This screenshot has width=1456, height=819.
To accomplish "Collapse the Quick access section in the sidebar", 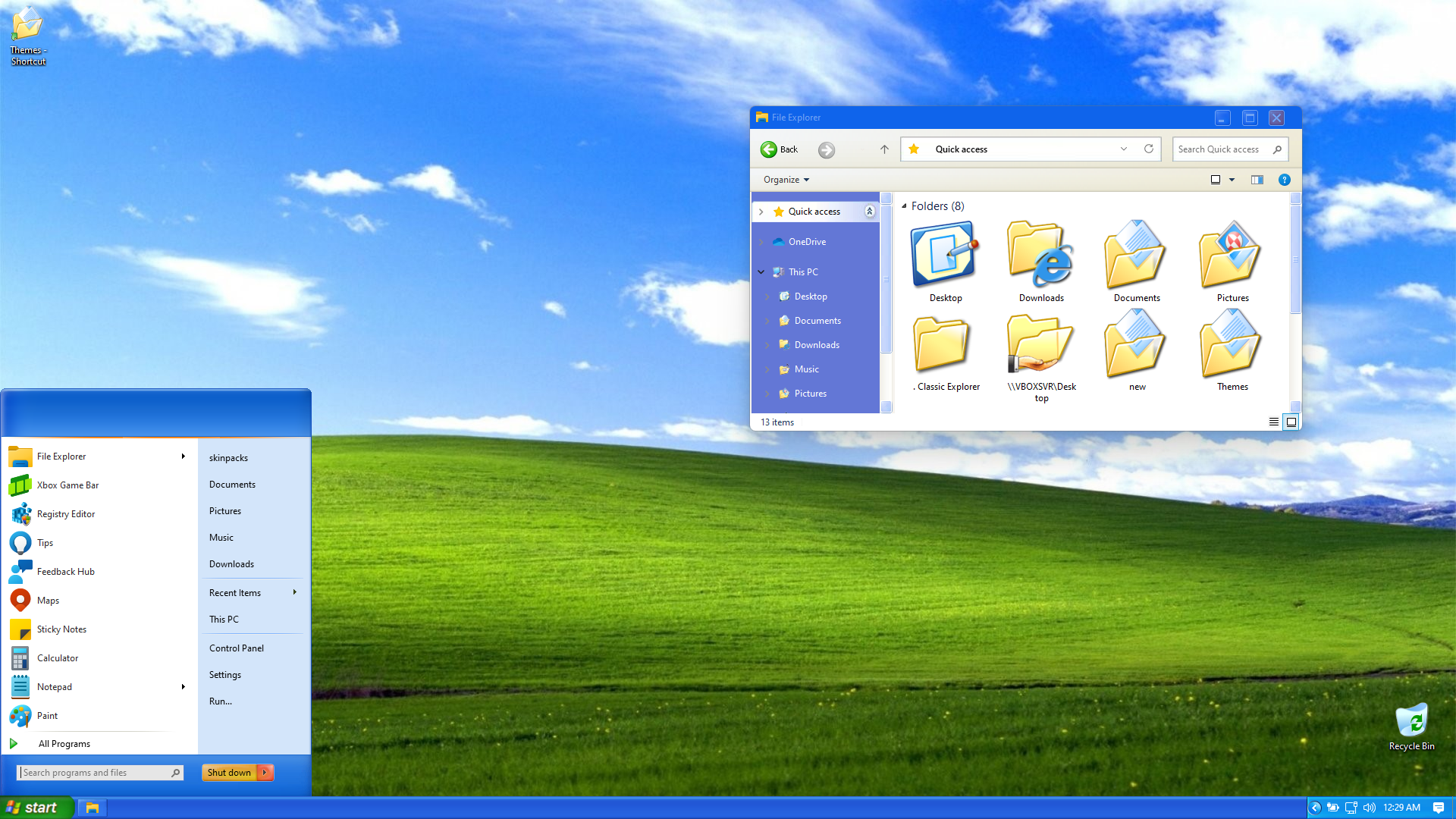I will (x=870, y=212).
